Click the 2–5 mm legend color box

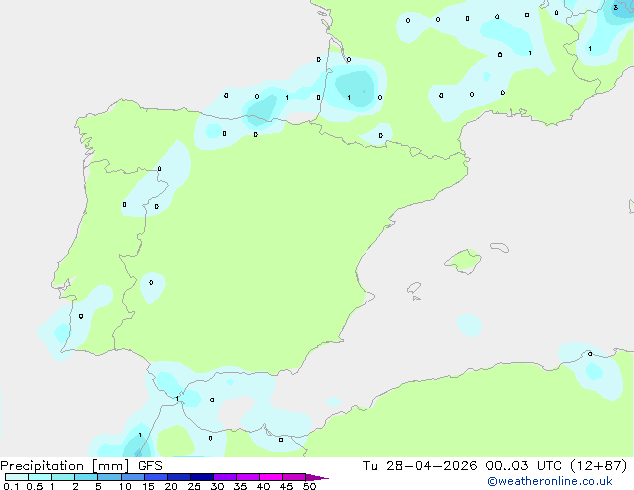tap(86, 477)
